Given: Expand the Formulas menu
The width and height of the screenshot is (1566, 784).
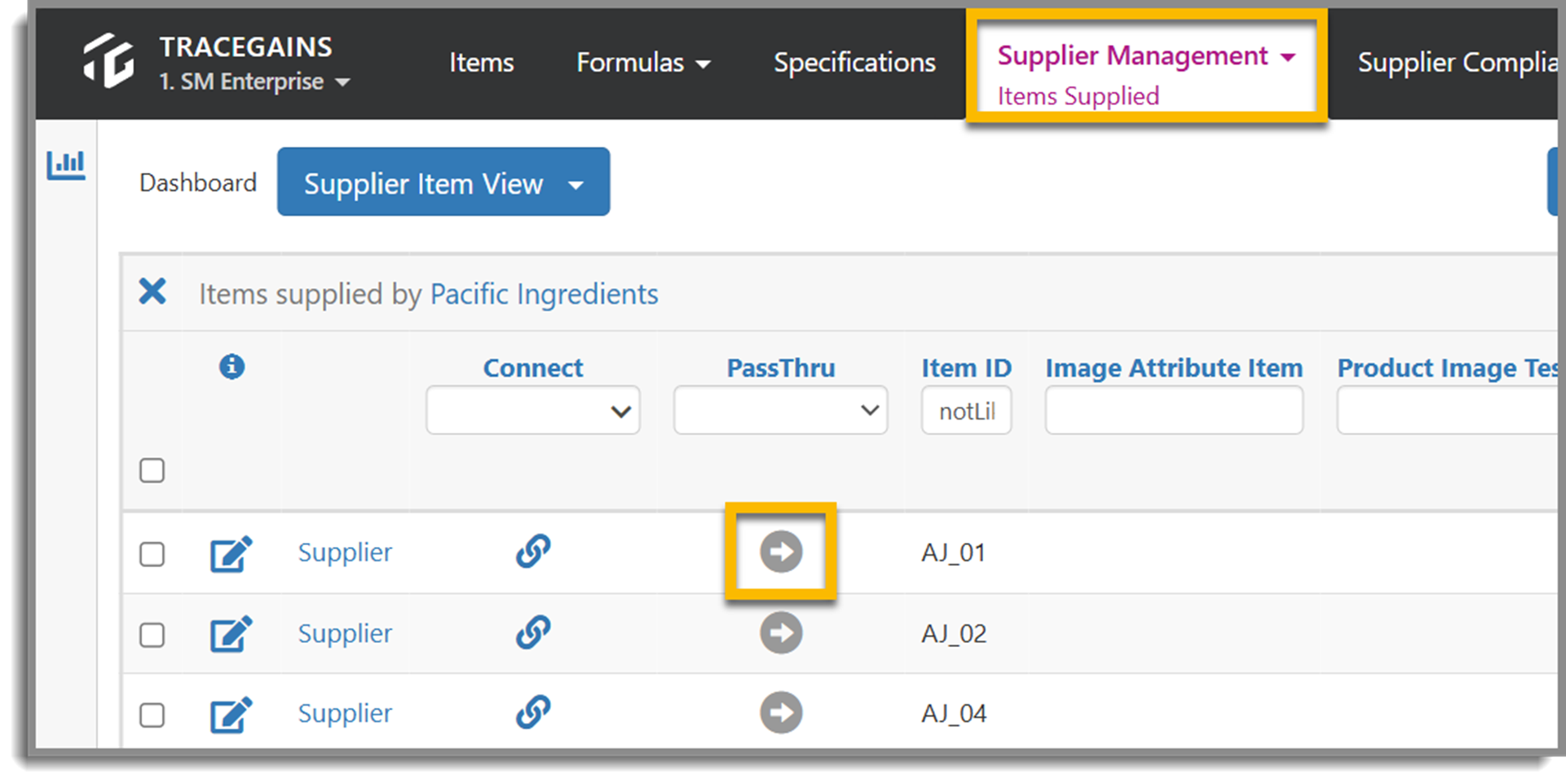Looking at the screenshot, I should [643, 63].
